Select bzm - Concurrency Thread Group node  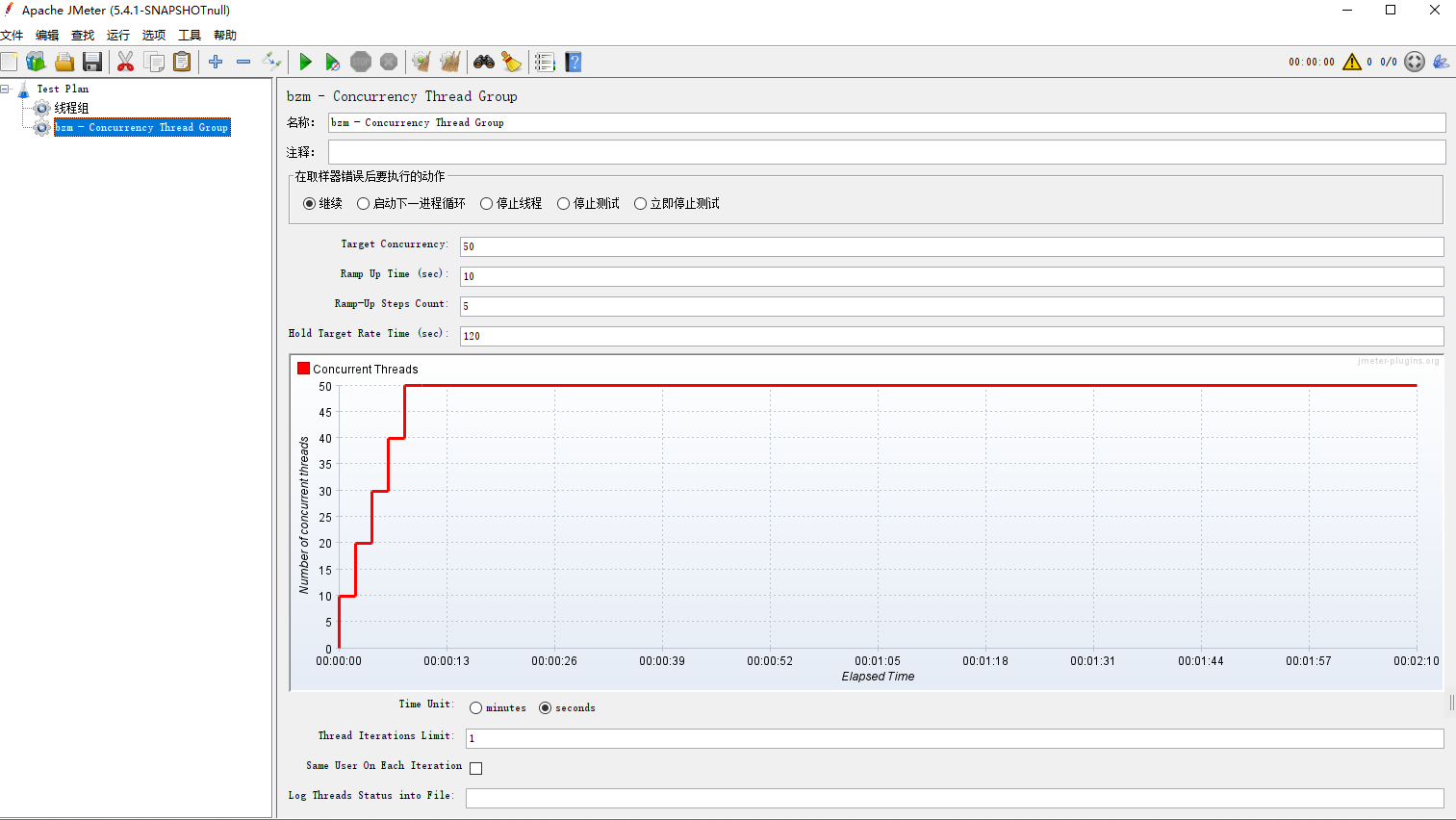click(x=141, y=127)
